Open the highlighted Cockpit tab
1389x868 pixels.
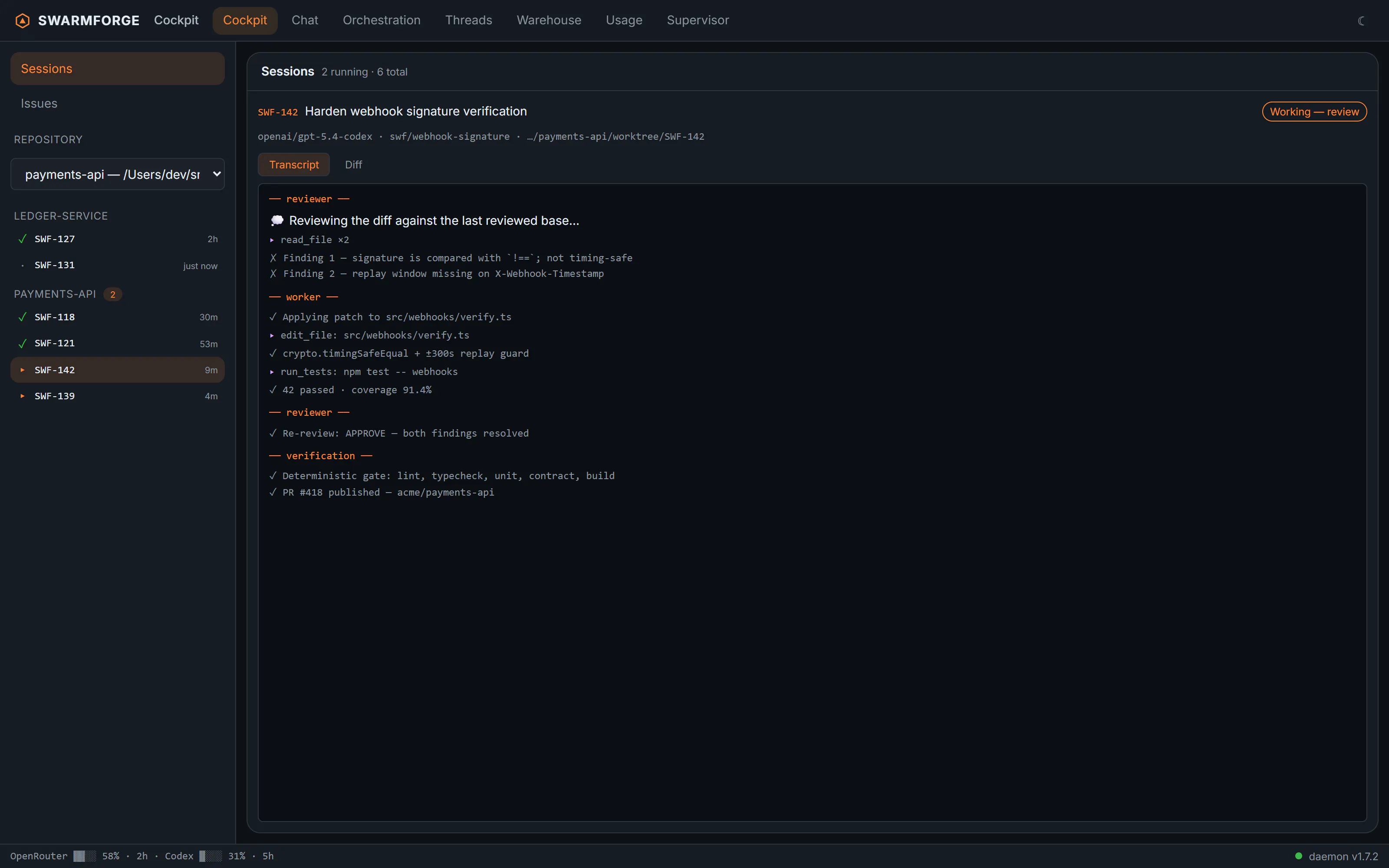(x=245, y=20)
